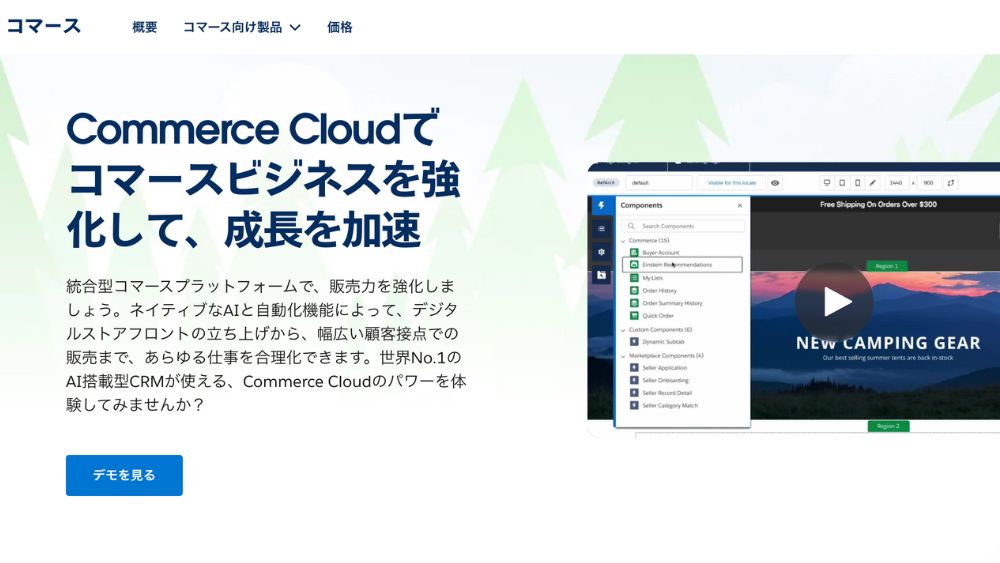
Task: Click Visible for this locale in the preview
Action: pyautogui.click(x=732, y=183)
